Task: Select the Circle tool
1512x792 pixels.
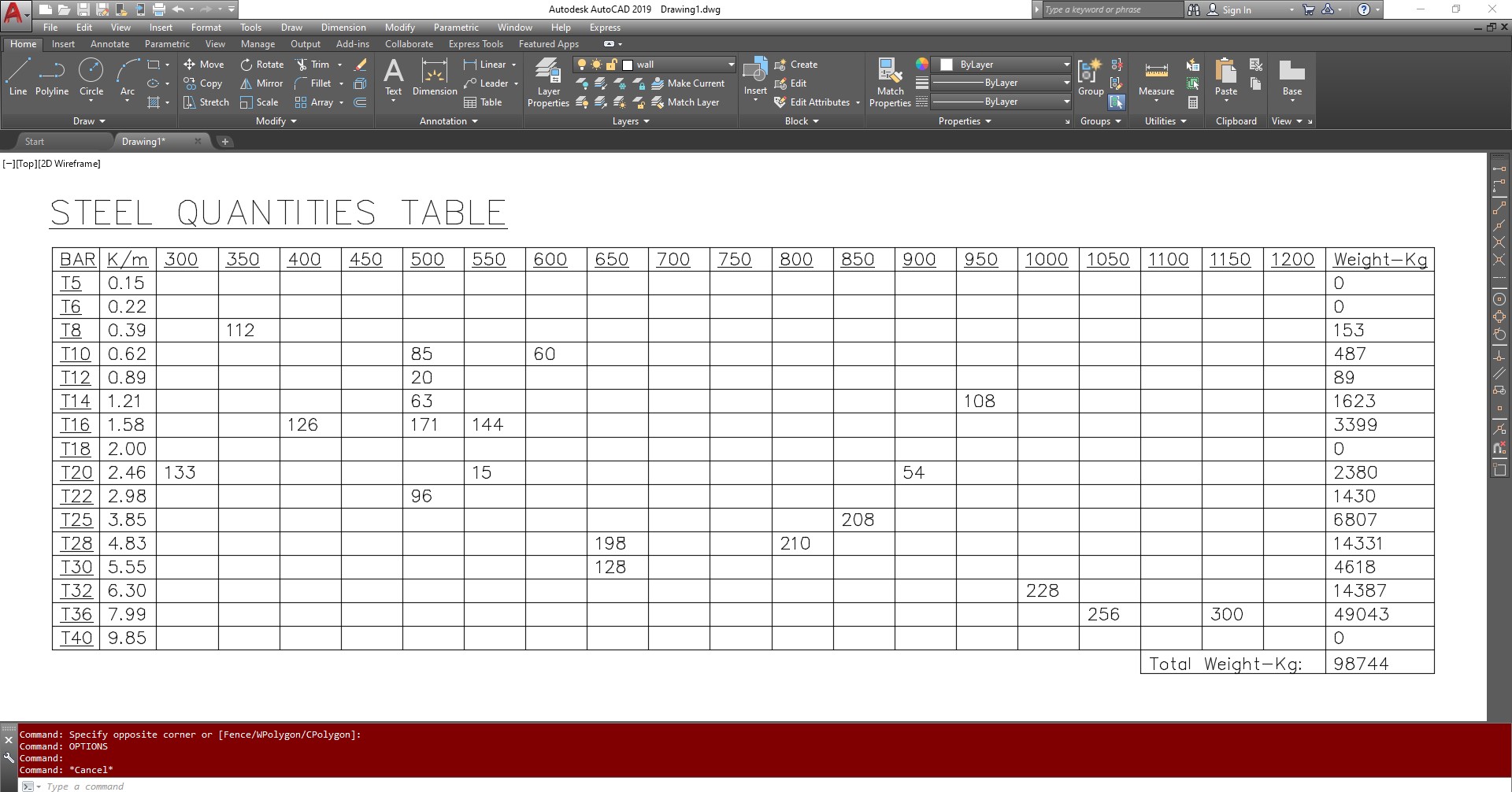Action: pos(91,77)
